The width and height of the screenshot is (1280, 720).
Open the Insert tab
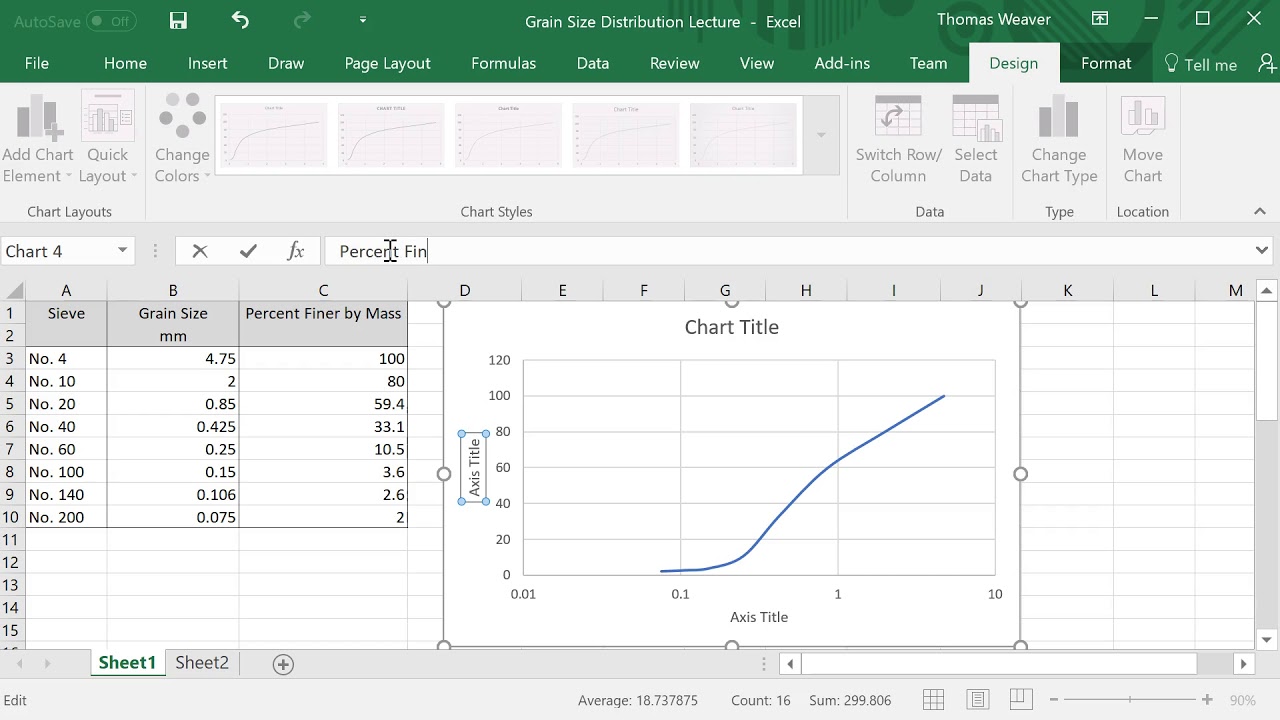[207, 63]
